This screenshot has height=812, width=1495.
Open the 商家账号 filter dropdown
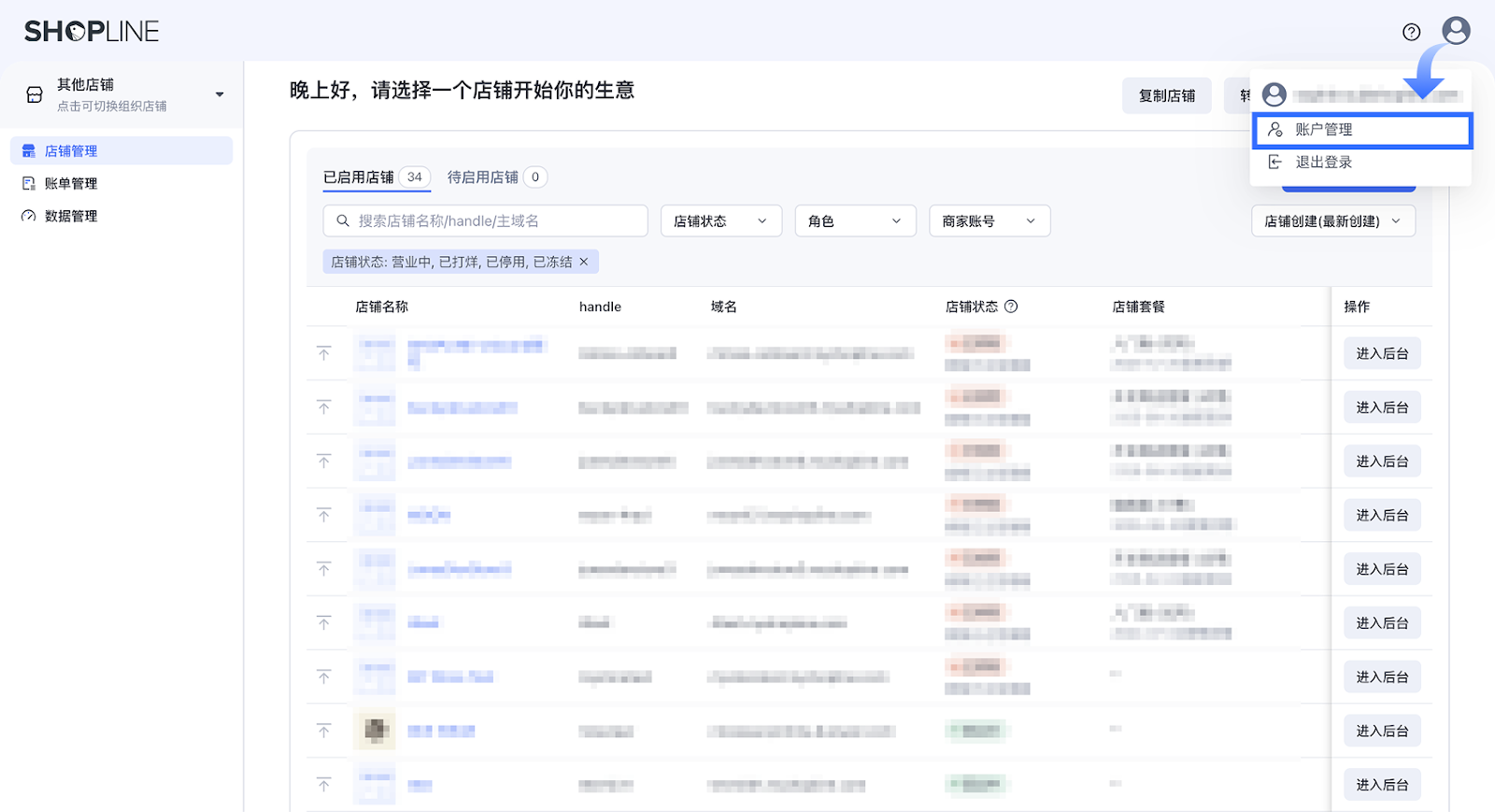(x=989, y=221)
